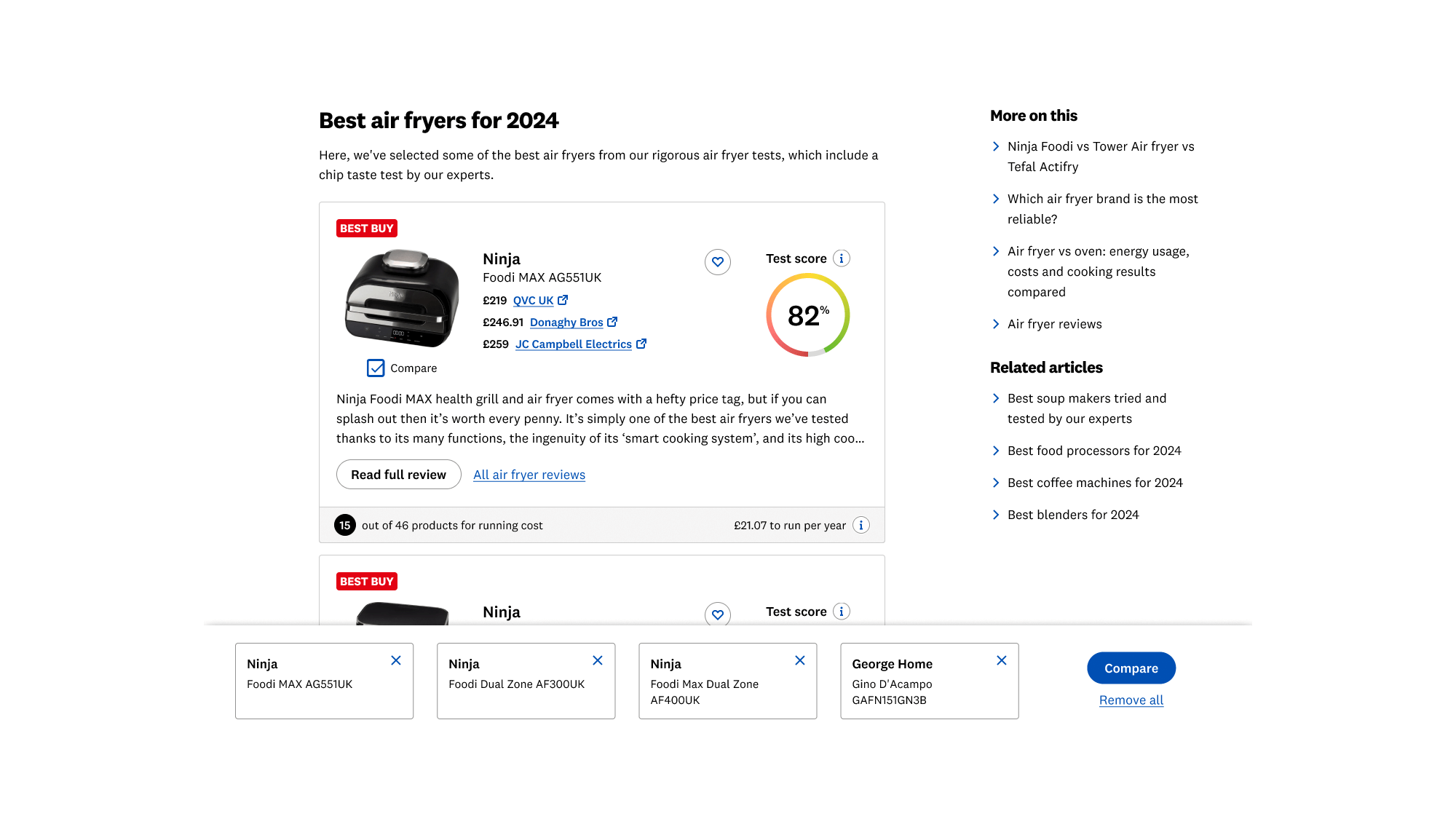The width and height of the screenshot is (1456, 819).
Task: Click the Read full review button
Action: point(398,474)
